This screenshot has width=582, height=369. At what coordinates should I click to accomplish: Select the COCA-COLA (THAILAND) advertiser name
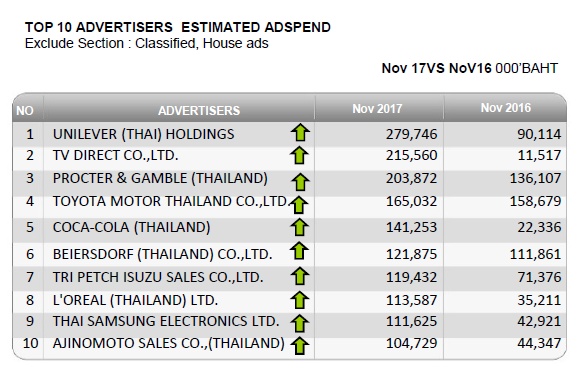[131, 227]
